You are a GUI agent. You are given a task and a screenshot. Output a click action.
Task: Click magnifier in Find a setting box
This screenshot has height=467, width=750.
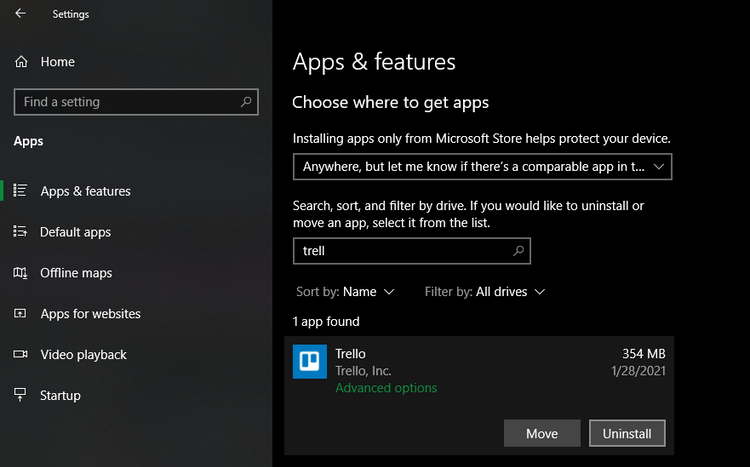click(x=246, y=102)
